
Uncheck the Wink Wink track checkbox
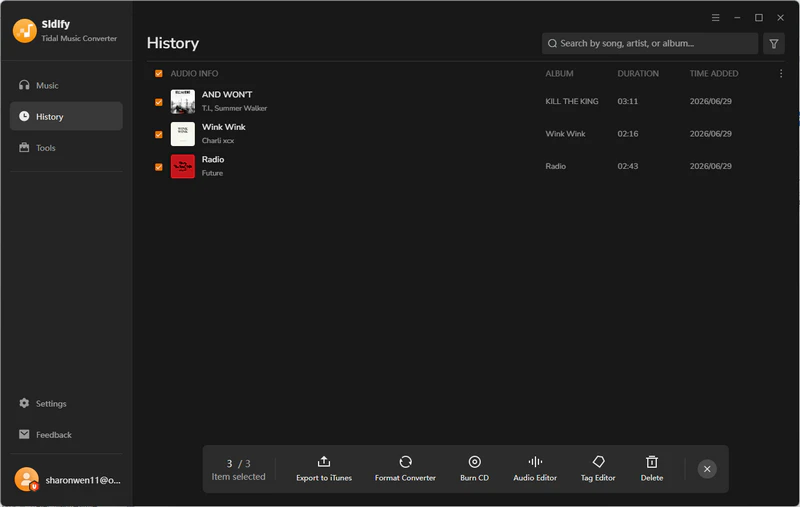(x=159, y=134)
